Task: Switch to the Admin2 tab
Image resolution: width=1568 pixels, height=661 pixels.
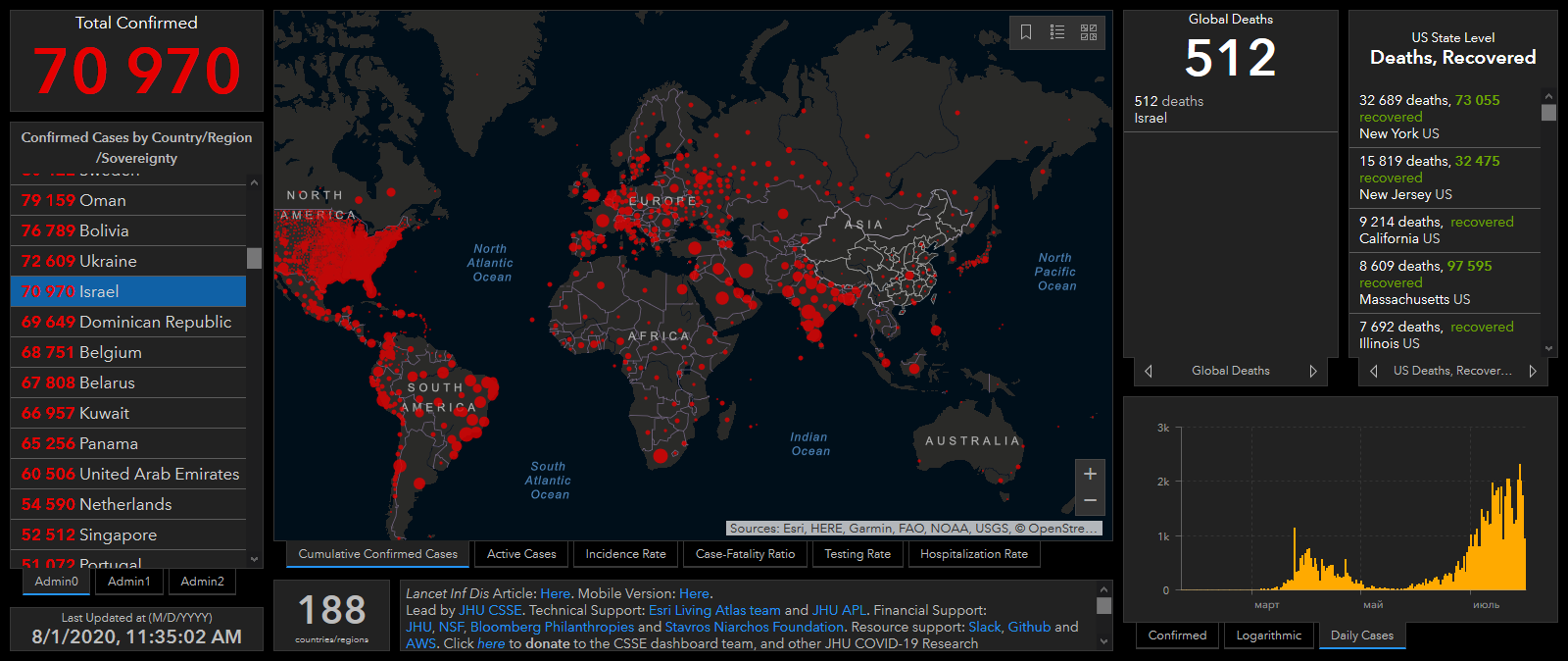Action: tap(203, 582)
